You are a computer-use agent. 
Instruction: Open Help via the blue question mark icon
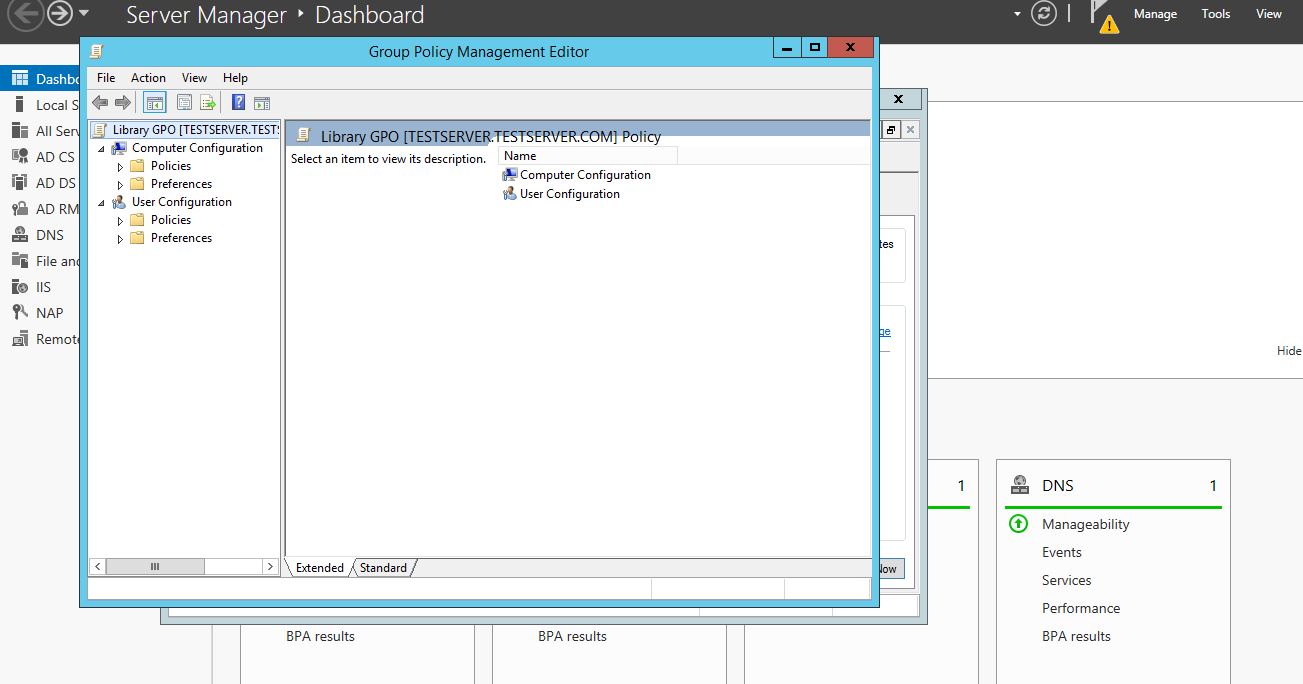(239, 102)
